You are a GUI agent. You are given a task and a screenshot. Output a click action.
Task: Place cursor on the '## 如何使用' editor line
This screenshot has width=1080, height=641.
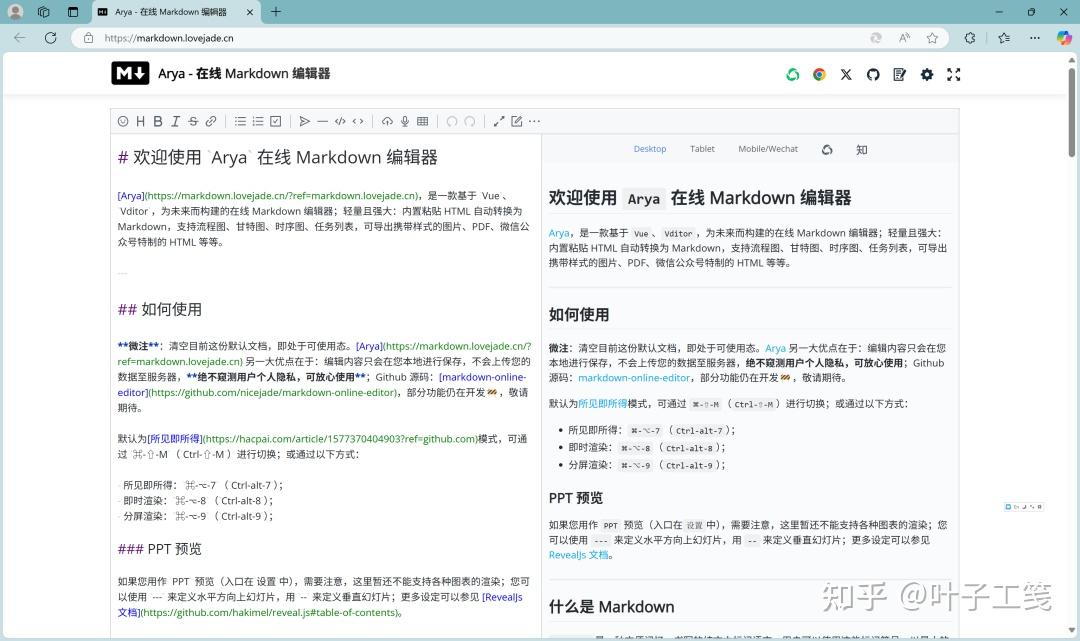coord(160,309)
